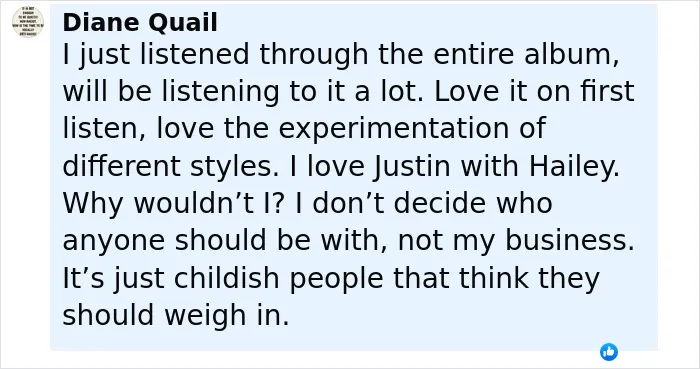Viewport: 700px width, 369px height.
Task: Click the word "Quail" in the commenter name
Action: (x=183, y=22)
